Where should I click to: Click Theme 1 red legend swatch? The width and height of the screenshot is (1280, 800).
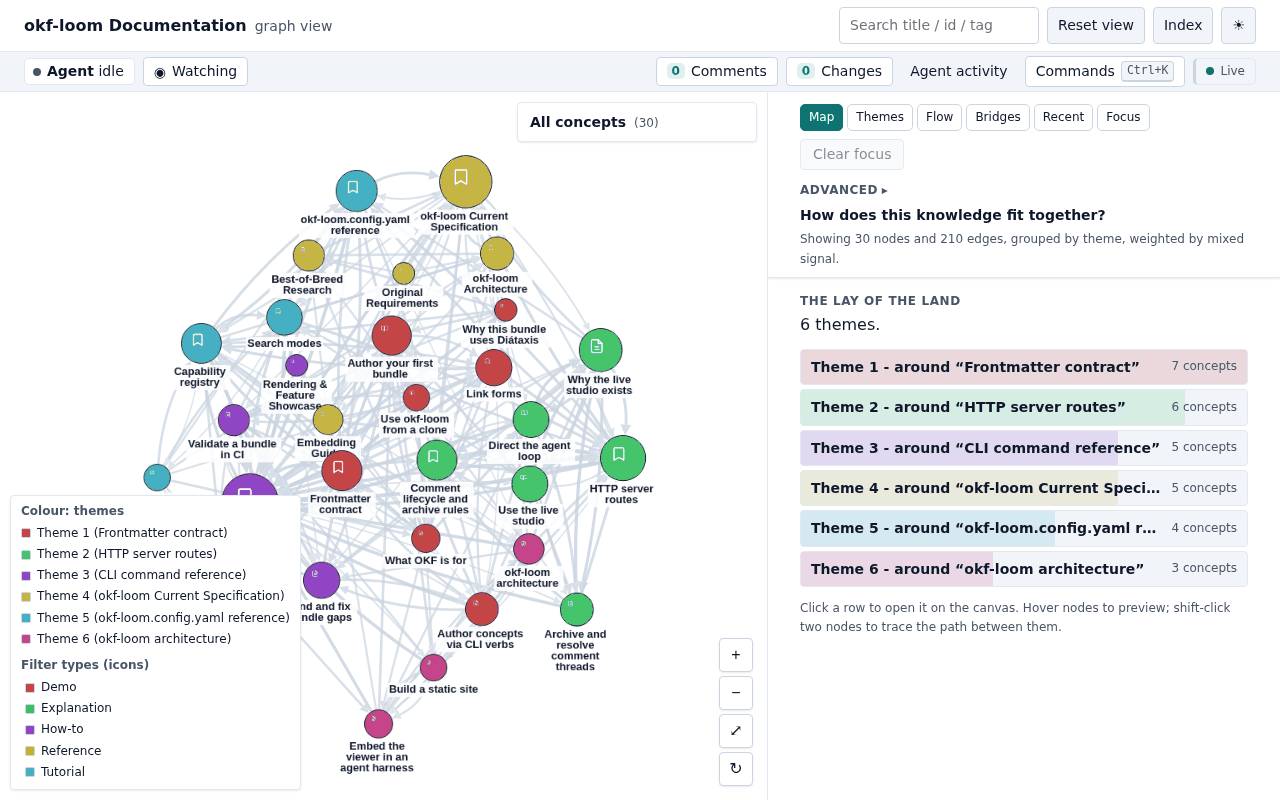coord(26,533)
